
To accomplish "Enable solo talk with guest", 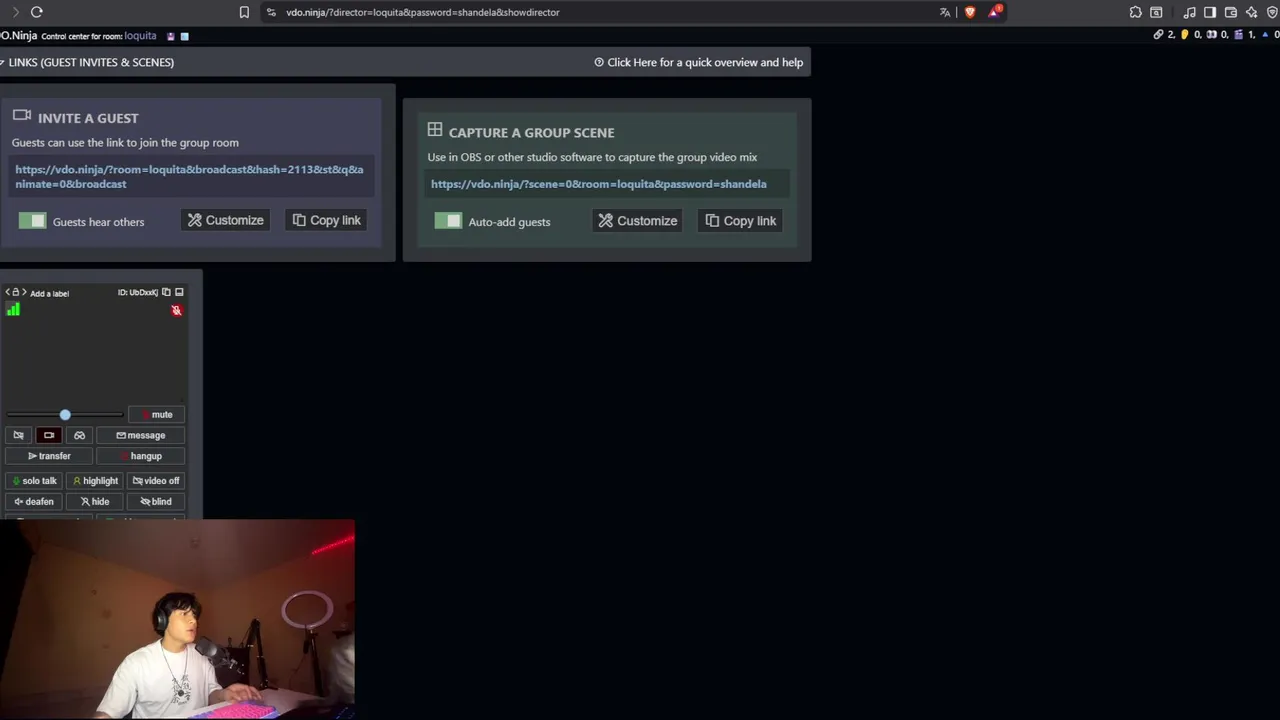I will 34,481.
